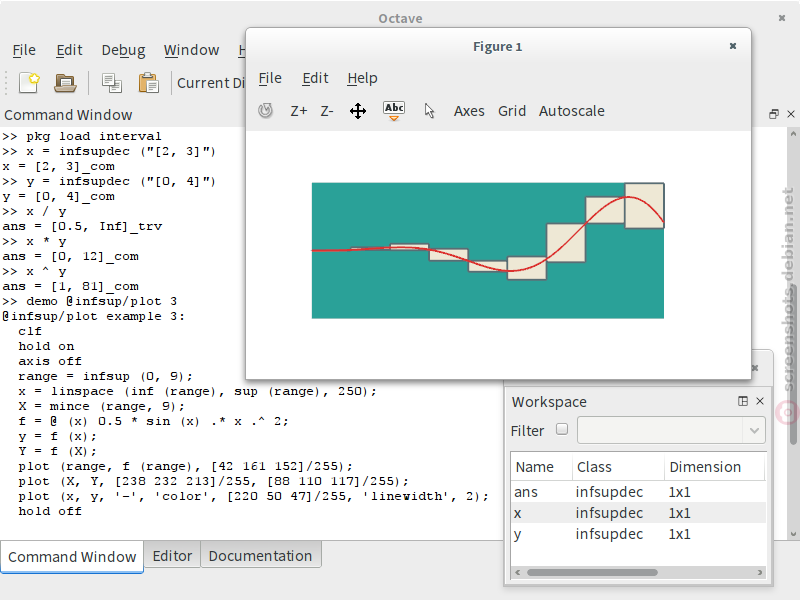
Task: Open the Debug menu in Octave
Action: (123, 50)
